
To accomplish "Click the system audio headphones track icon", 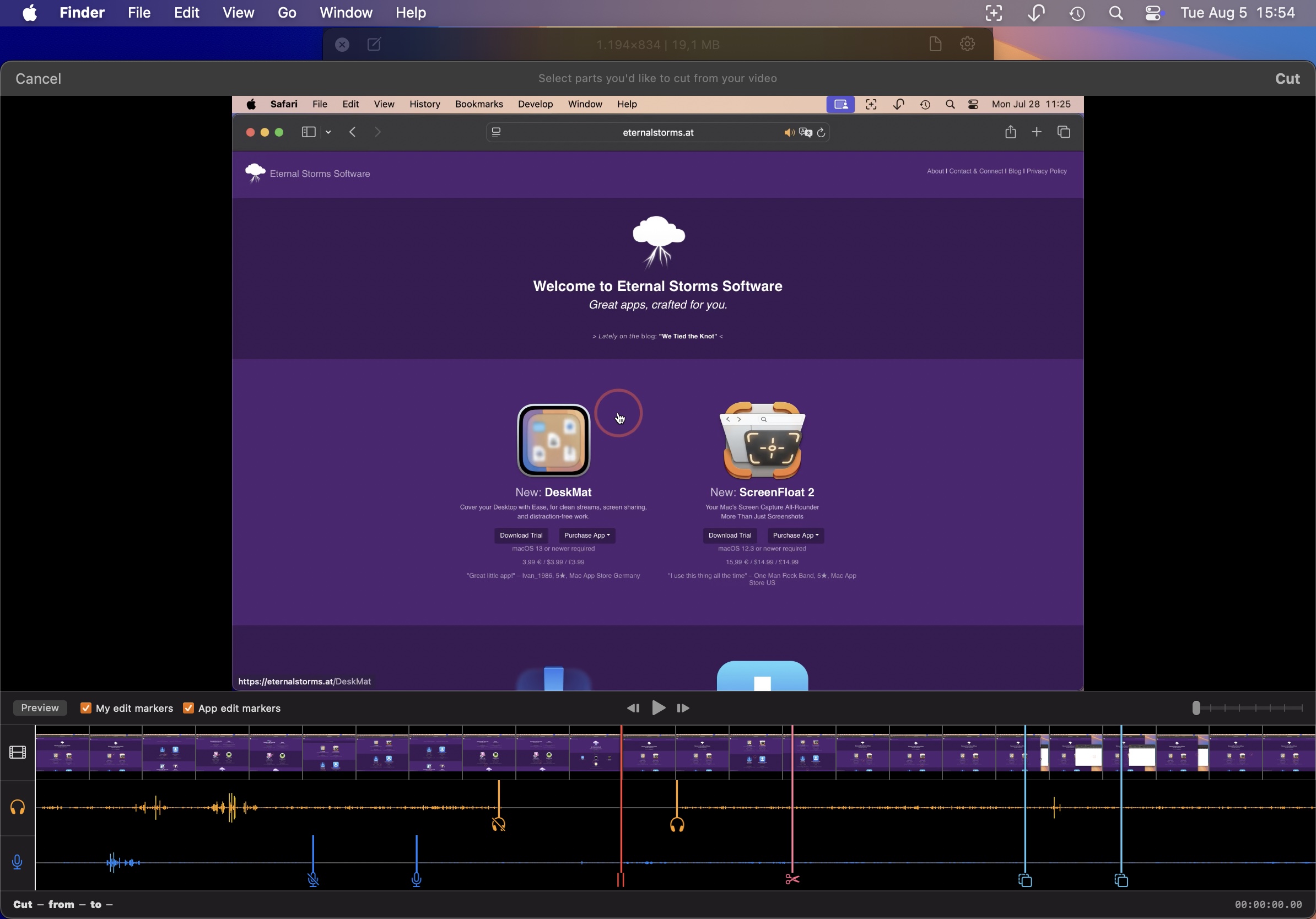I will pos(18,808).
